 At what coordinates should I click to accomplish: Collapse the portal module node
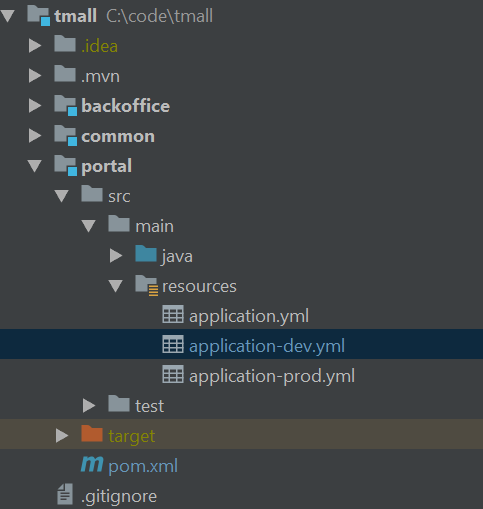(x=35, y=166)
